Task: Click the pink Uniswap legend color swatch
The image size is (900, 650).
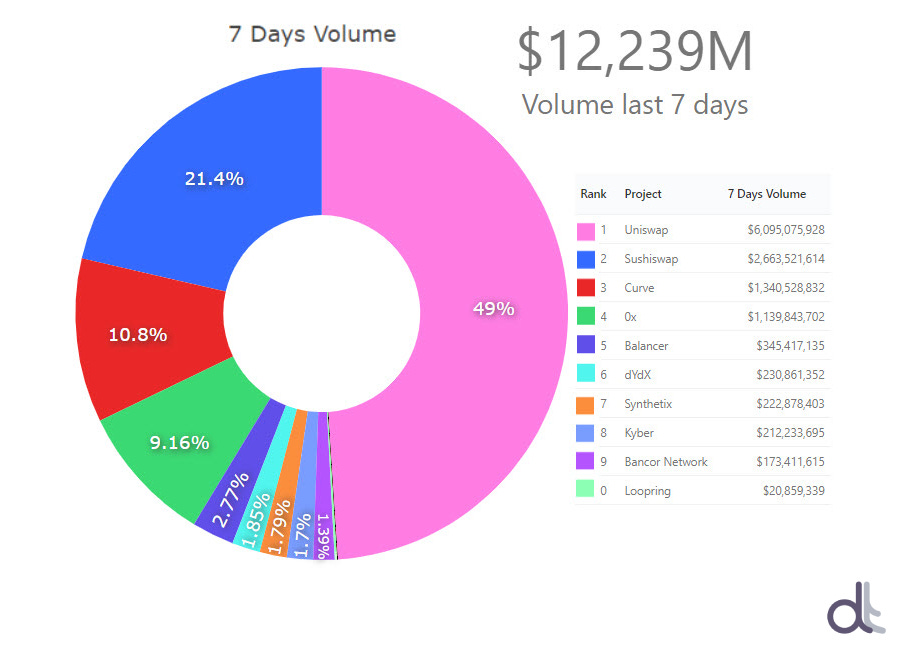Action: click(585, 231)
